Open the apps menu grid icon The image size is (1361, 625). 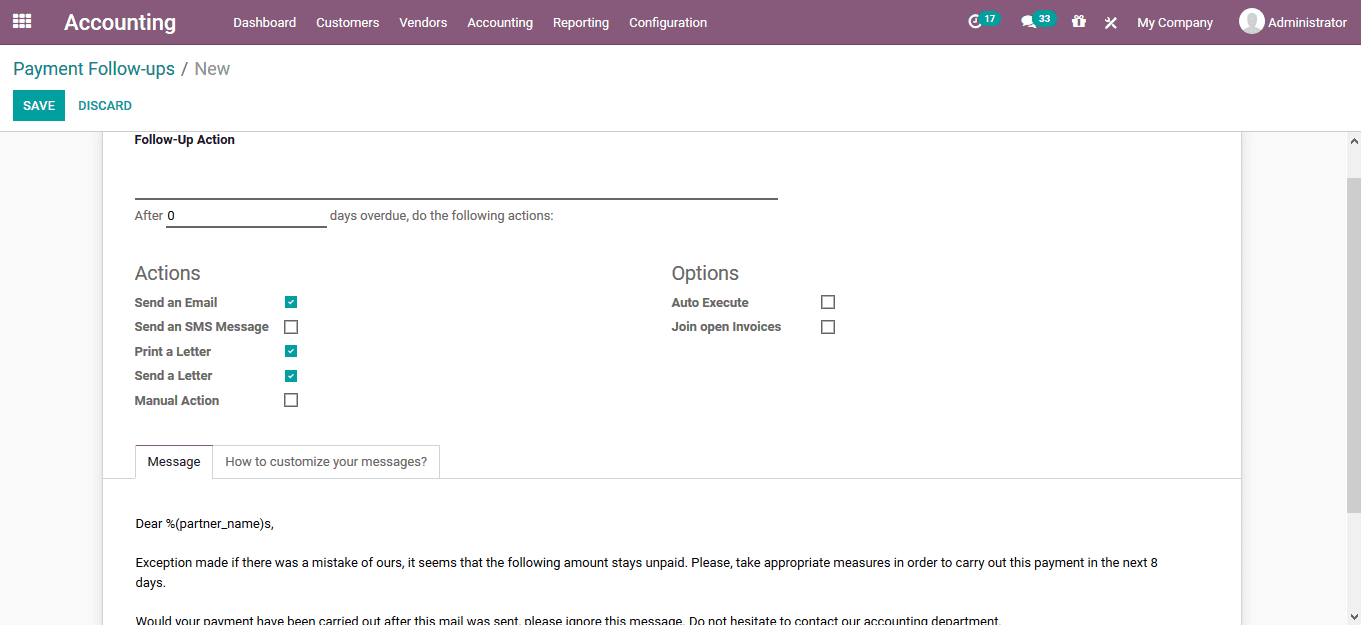pos(21,21)
